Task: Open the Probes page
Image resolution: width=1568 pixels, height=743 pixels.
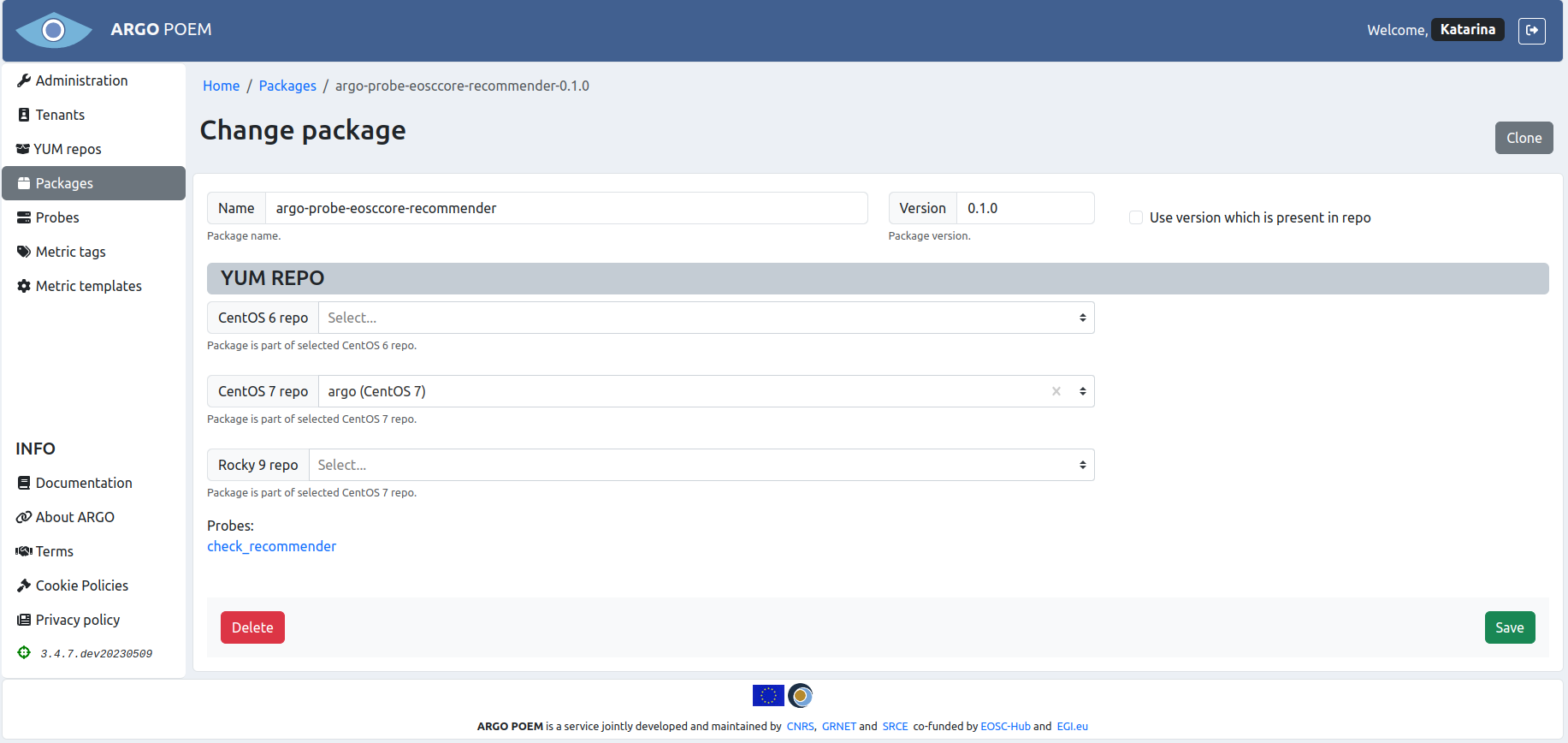Action: click(x=94, y=217)
